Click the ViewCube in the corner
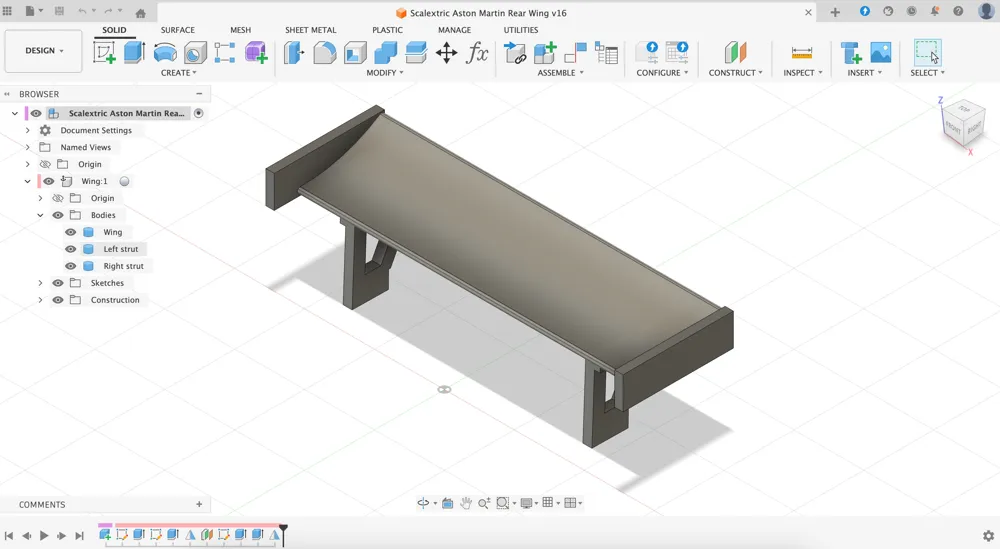The height and width of the screenshot is (549, 1000). click(x=962, y=124)
